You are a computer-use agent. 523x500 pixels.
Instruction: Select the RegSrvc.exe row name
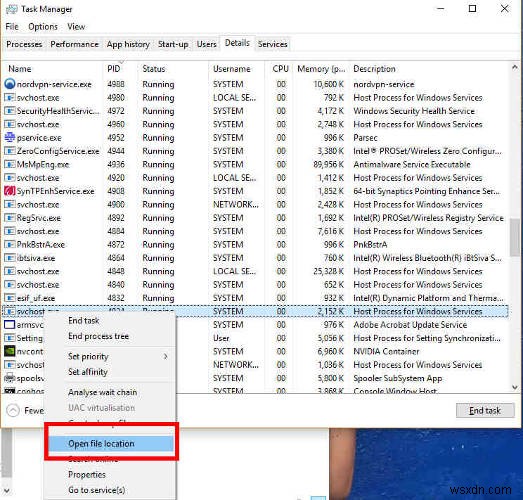[39, 217]
